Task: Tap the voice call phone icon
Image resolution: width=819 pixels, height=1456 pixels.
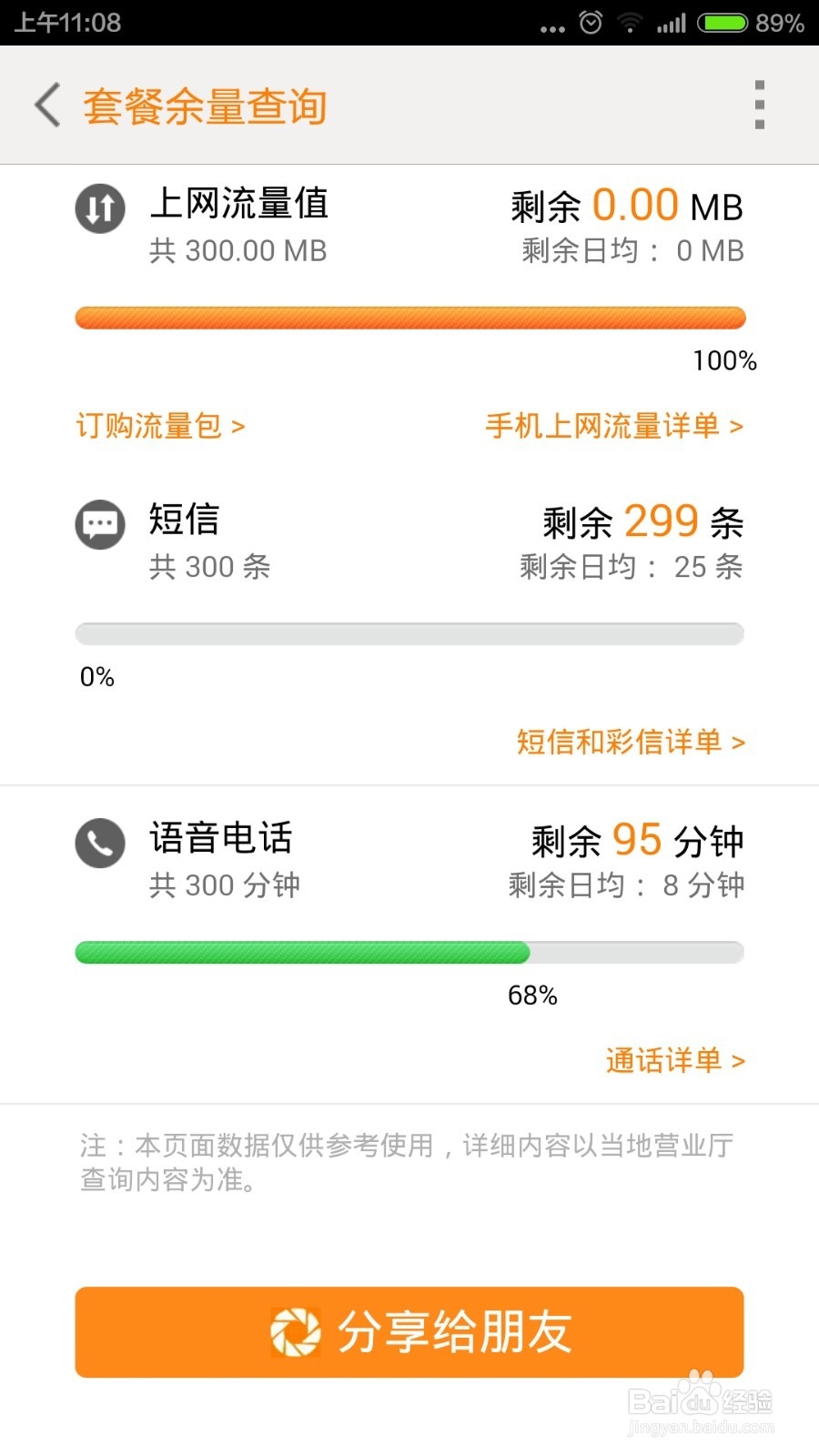Action: click(100, 843)
